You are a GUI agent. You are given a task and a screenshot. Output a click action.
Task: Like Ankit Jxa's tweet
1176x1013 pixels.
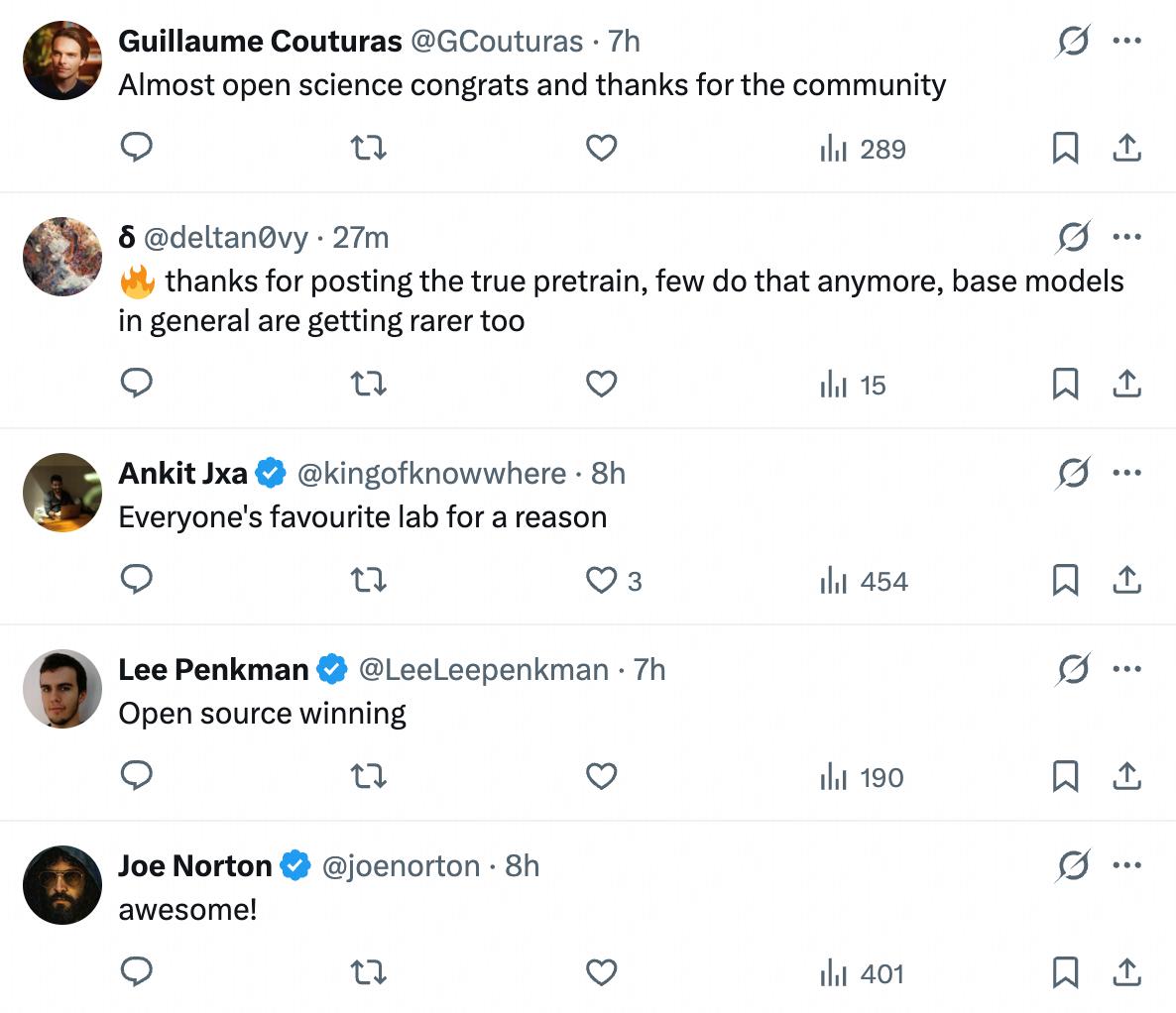pos(602,581)
